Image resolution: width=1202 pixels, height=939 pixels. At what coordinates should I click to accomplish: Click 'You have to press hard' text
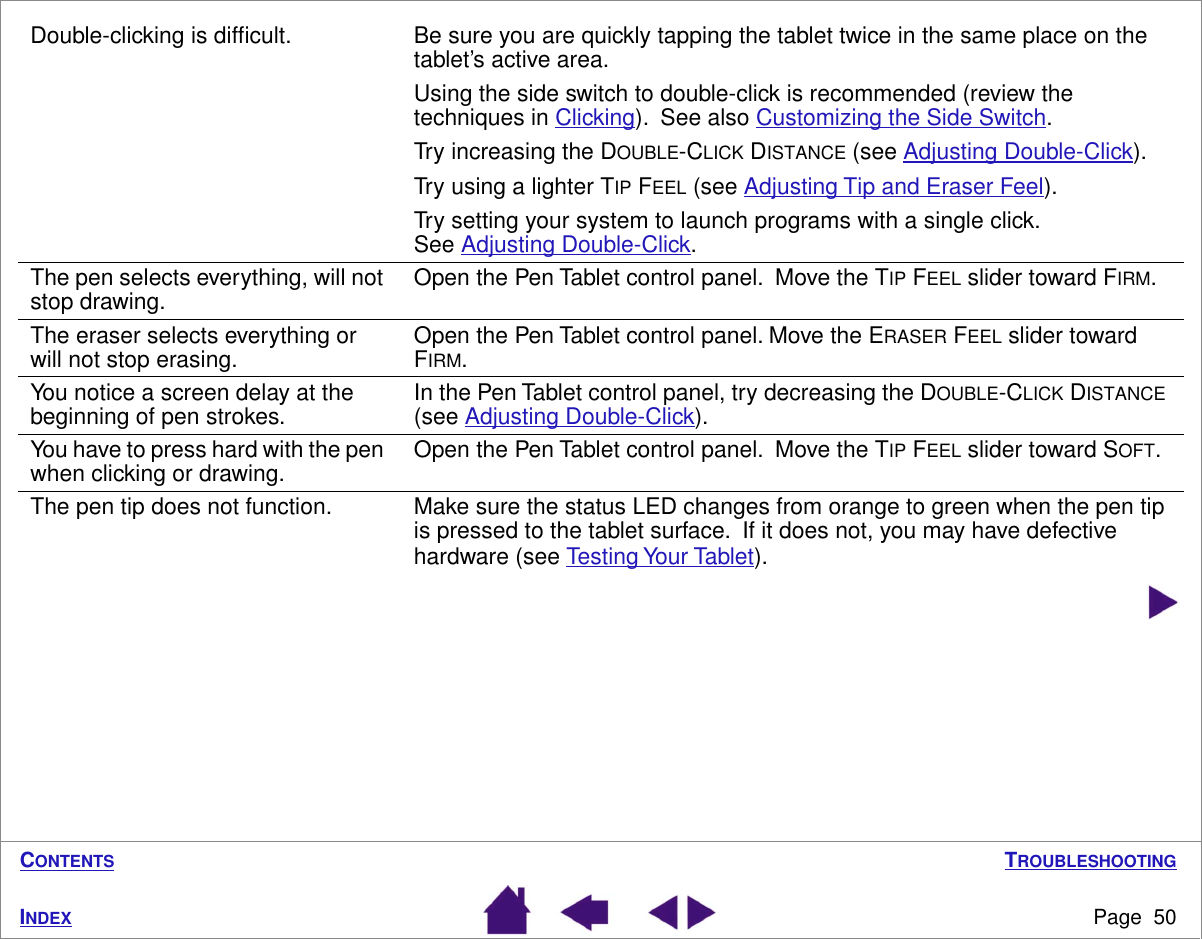(x=207, y=461)
